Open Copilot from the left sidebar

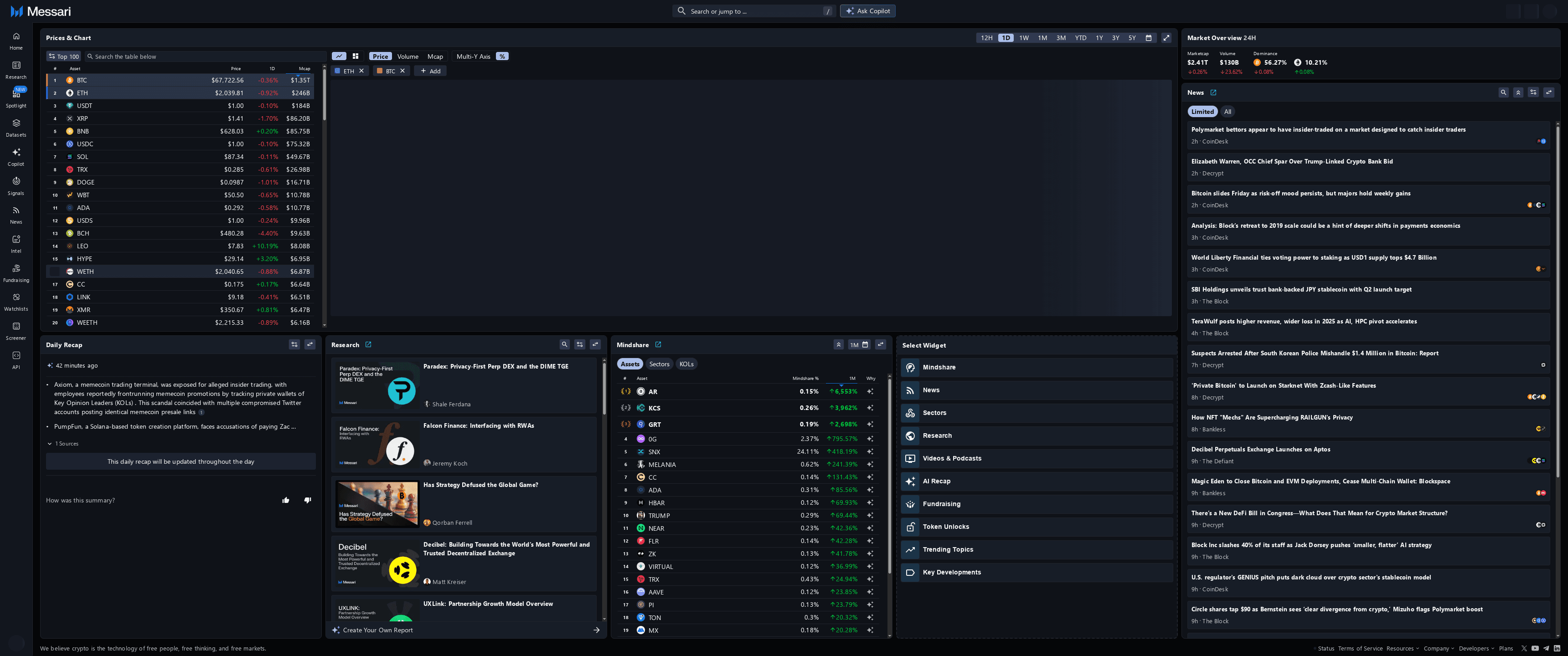click(16, 155)
